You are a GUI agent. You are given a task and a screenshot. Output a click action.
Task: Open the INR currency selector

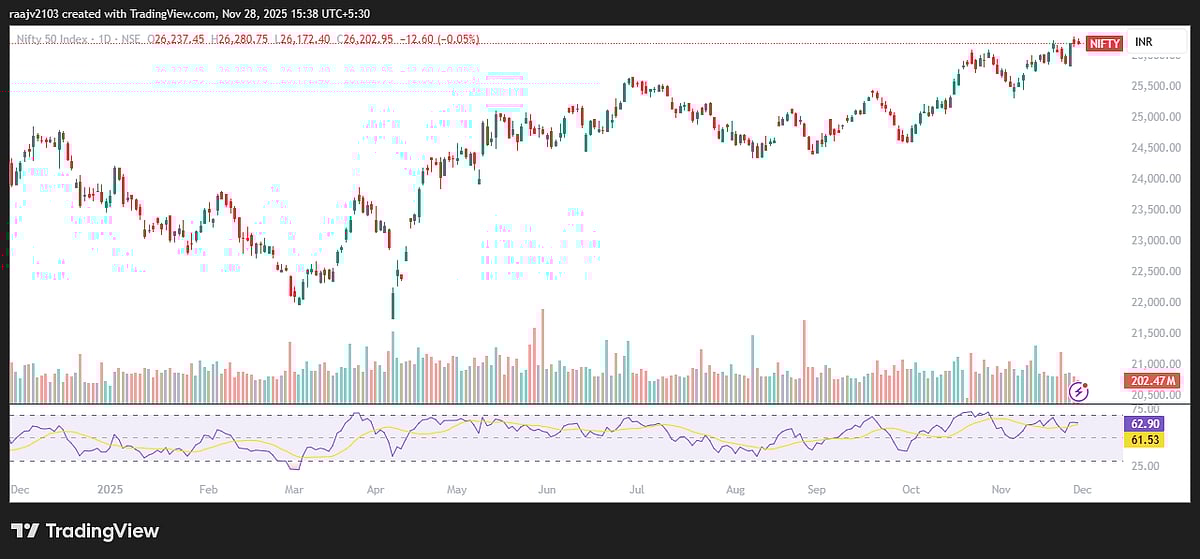(1145, 43)
